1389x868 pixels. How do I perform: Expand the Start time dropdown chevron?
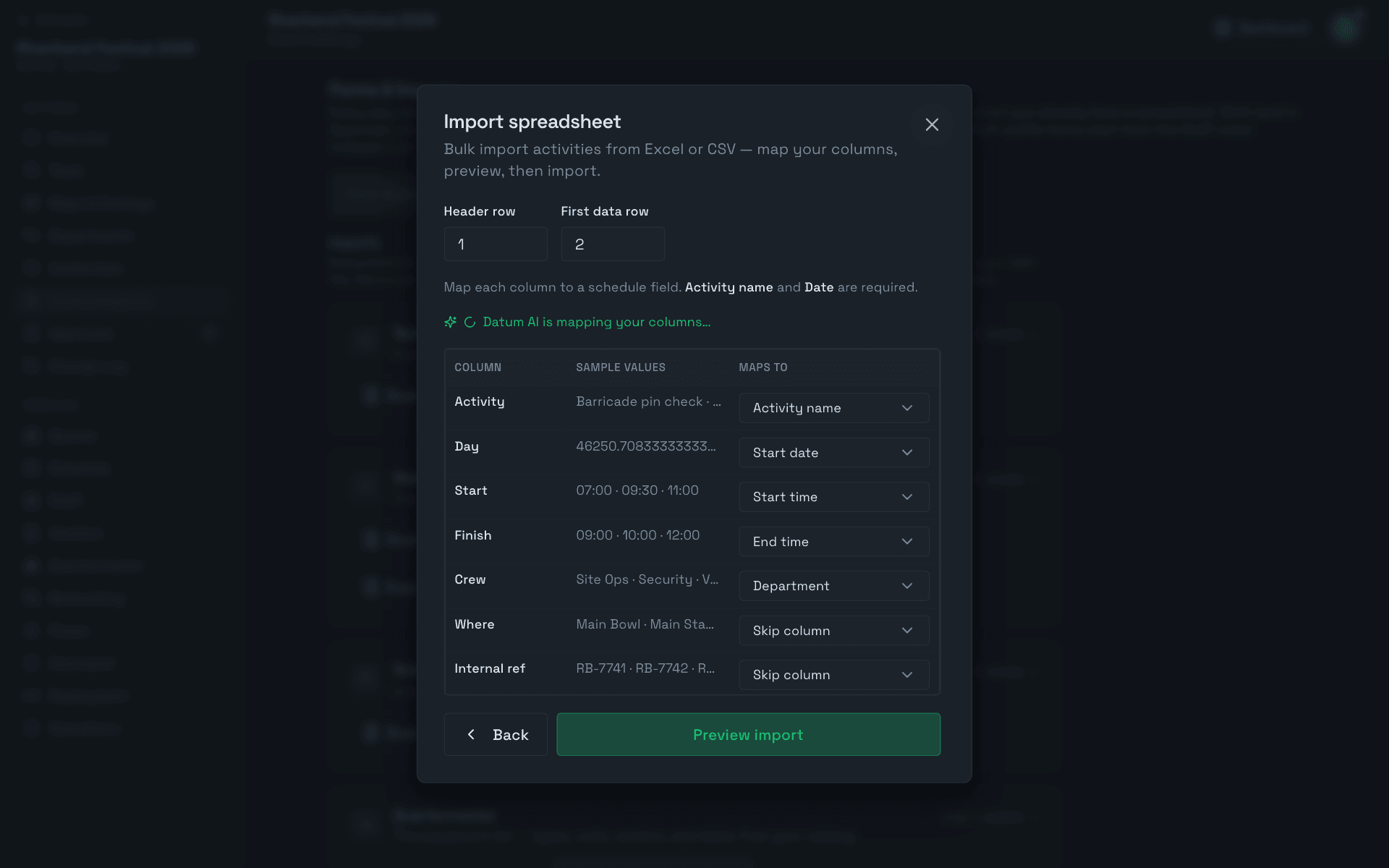click(907, 497)
